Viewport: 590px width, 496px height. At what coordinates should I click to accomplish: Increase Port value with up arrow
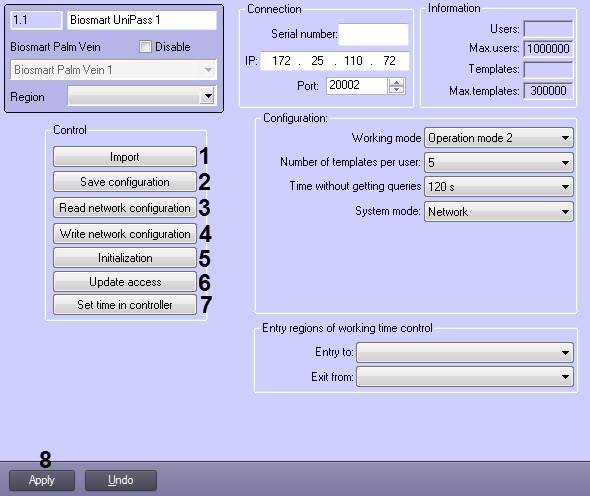click(396, 82)
